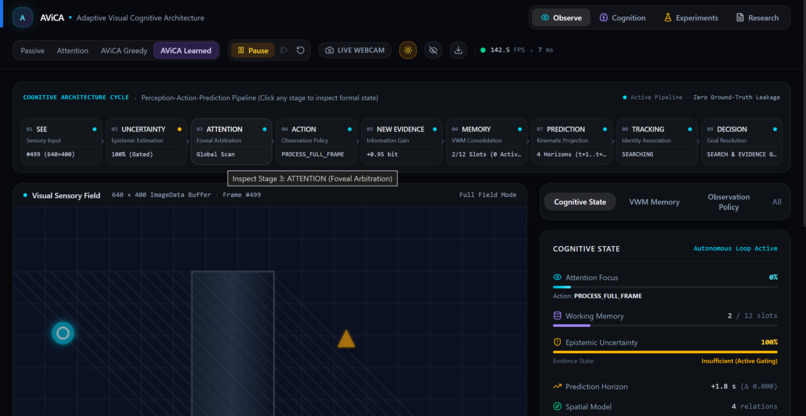Enable the LIVE WEBCAM input
Image resolution: width=806 pixels, height=416 pixels.
(x=355, y=50)
